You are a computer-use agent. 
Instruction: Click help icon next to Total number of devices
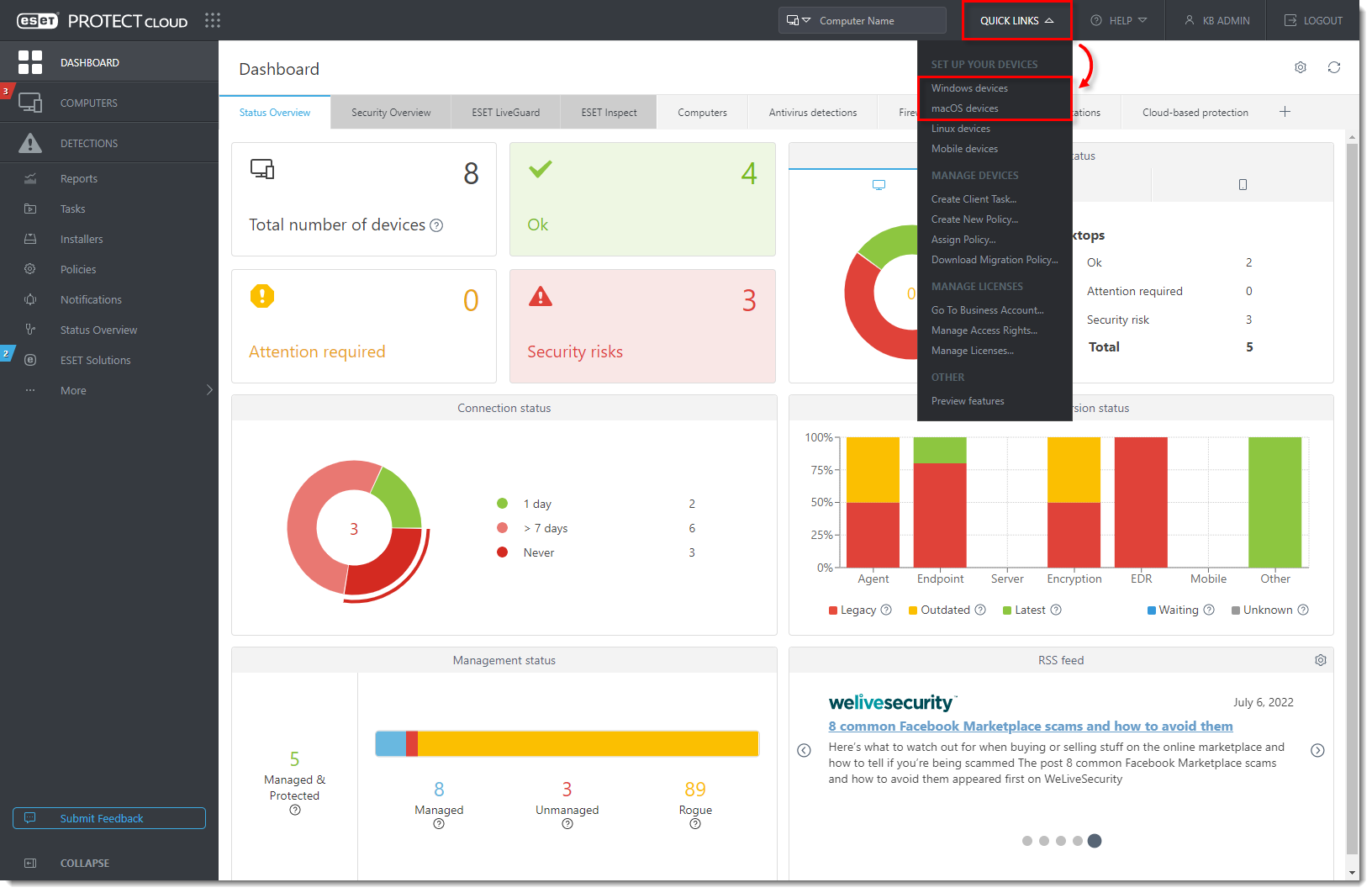(x=436, y=225)
